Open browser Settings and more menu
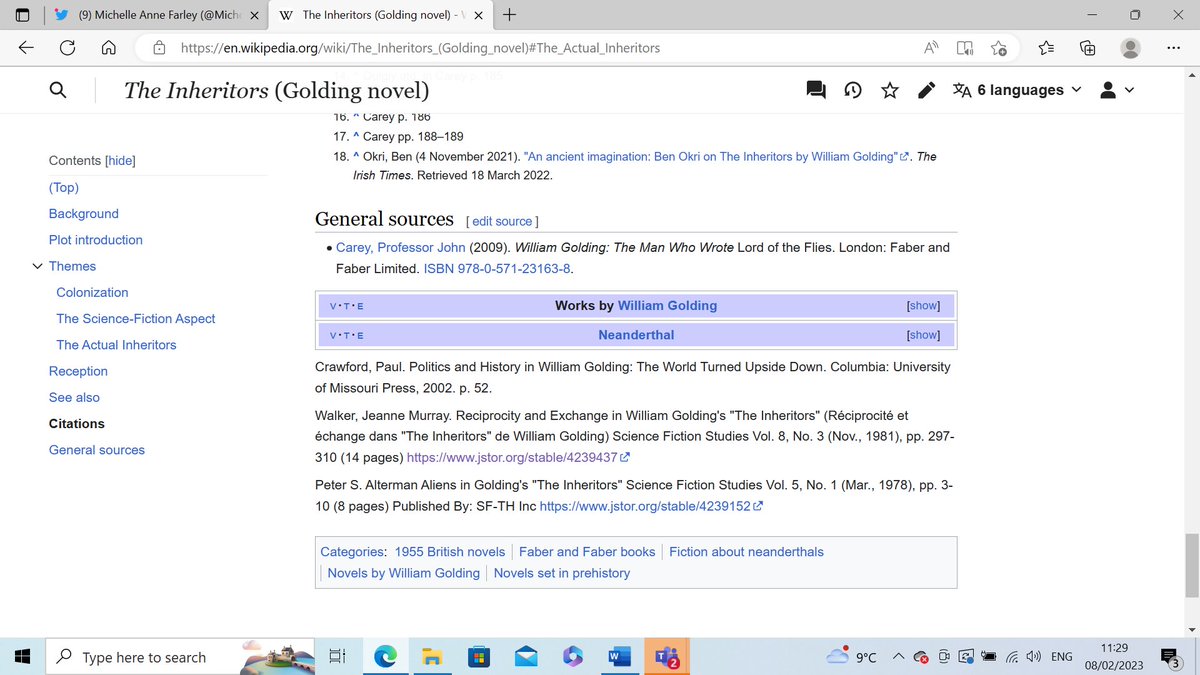1200x675 pixels. pyautogui.click(x=1173, y=48)
